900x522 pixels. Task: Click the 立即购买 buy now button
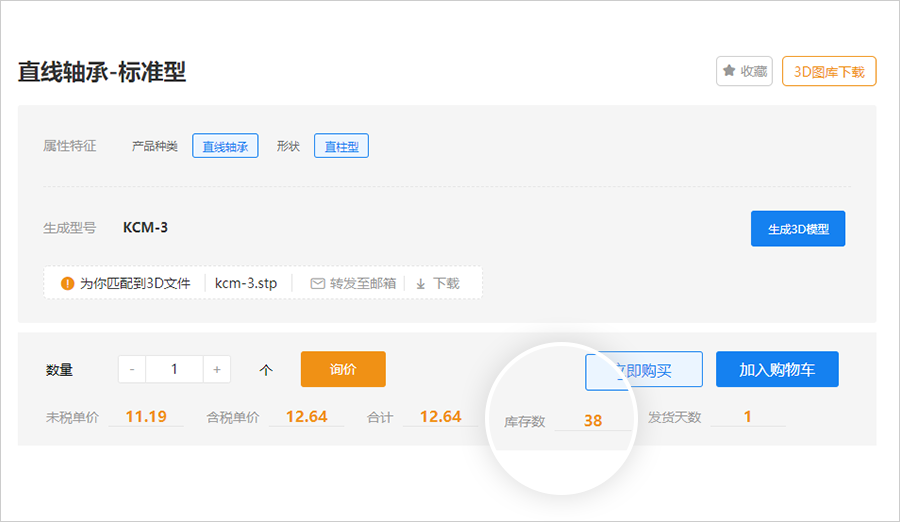[644, 370]
